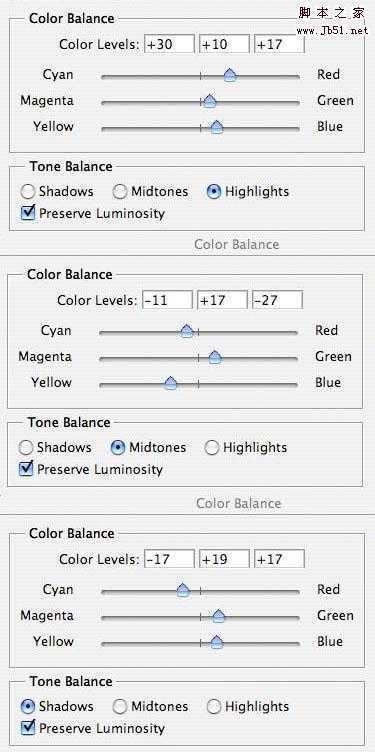Click the -27 Color Levels field
This screenshot has width=375, height=752.
(278, 300)
